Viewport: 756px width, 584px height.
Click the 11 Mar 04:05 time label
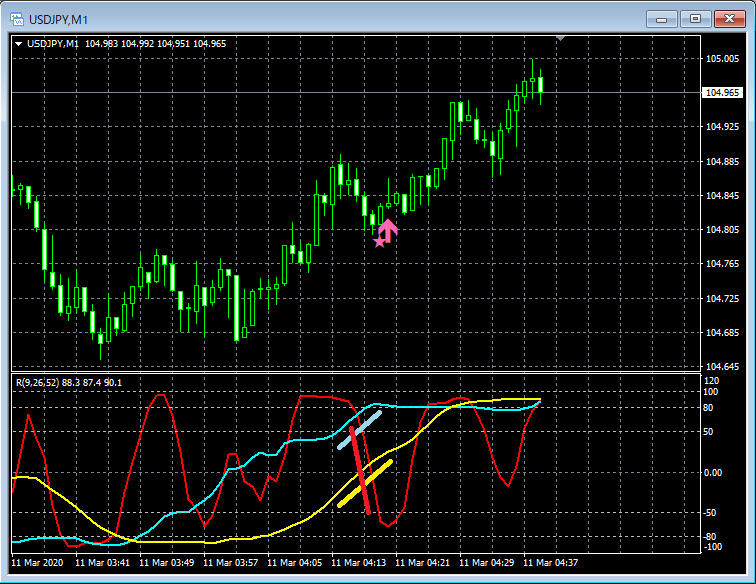(x=295, y=563)
